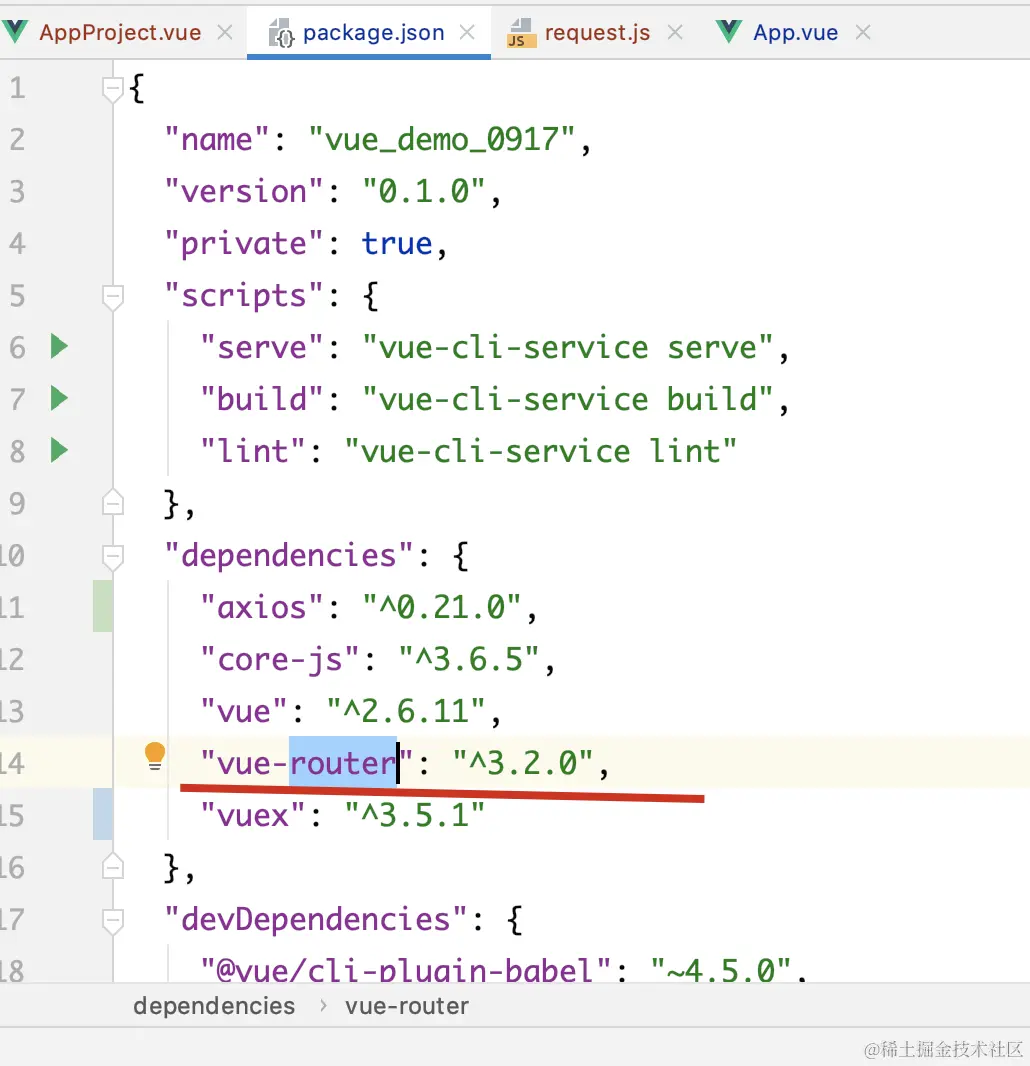
Task: Click the green change marker beside line 11
Action: (103, 606)
